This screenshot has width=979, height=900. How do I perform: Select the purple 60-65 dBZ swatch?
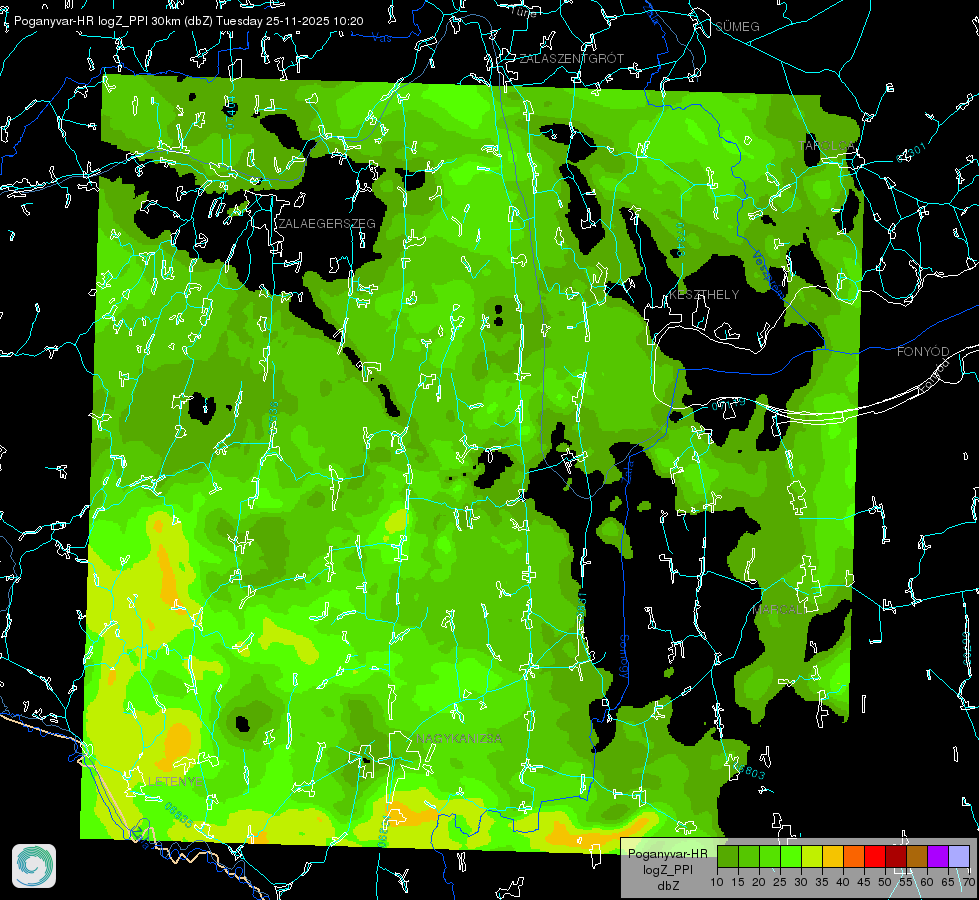938,856
